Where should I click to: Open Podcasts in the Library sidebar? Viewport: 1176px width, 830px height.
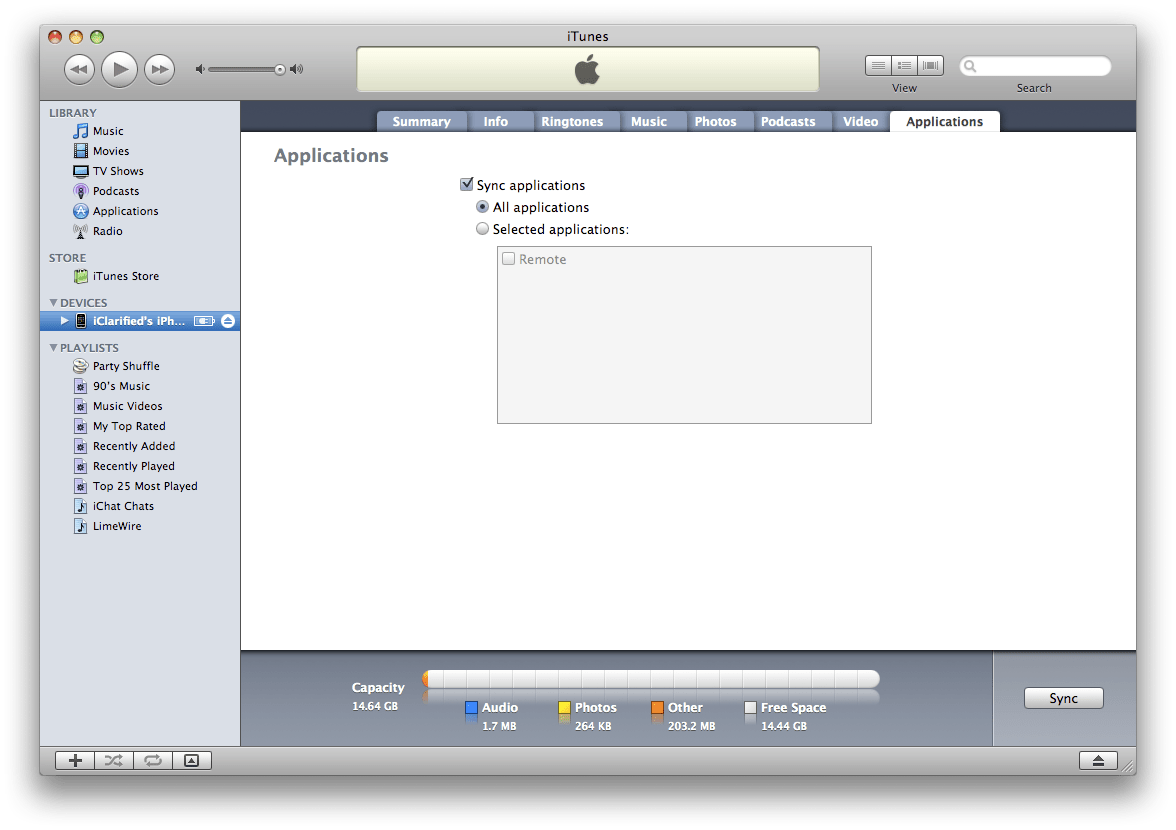(x=116, y=191)
